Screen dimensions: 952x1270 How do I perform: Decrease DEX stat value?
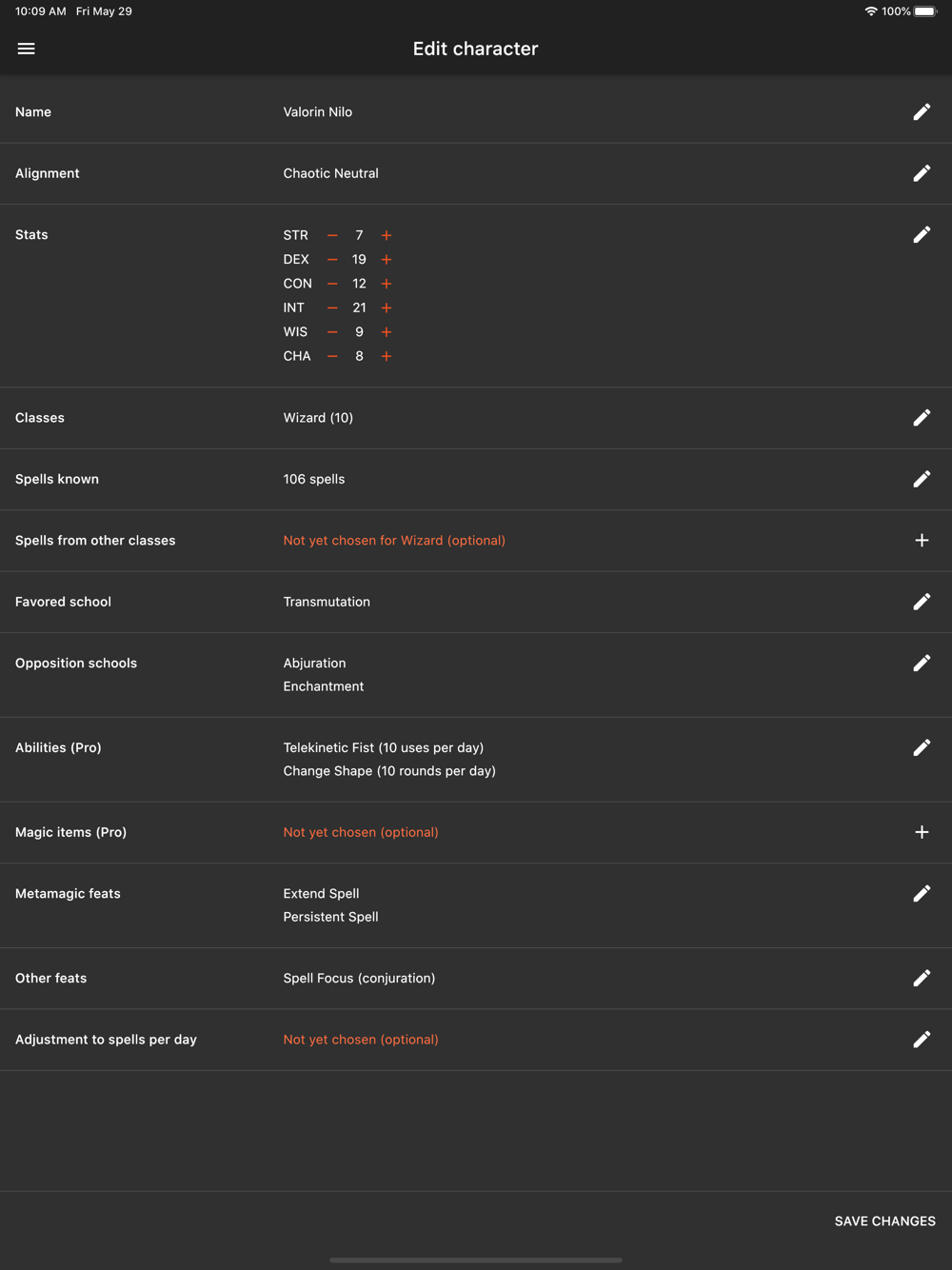(332, 259)
